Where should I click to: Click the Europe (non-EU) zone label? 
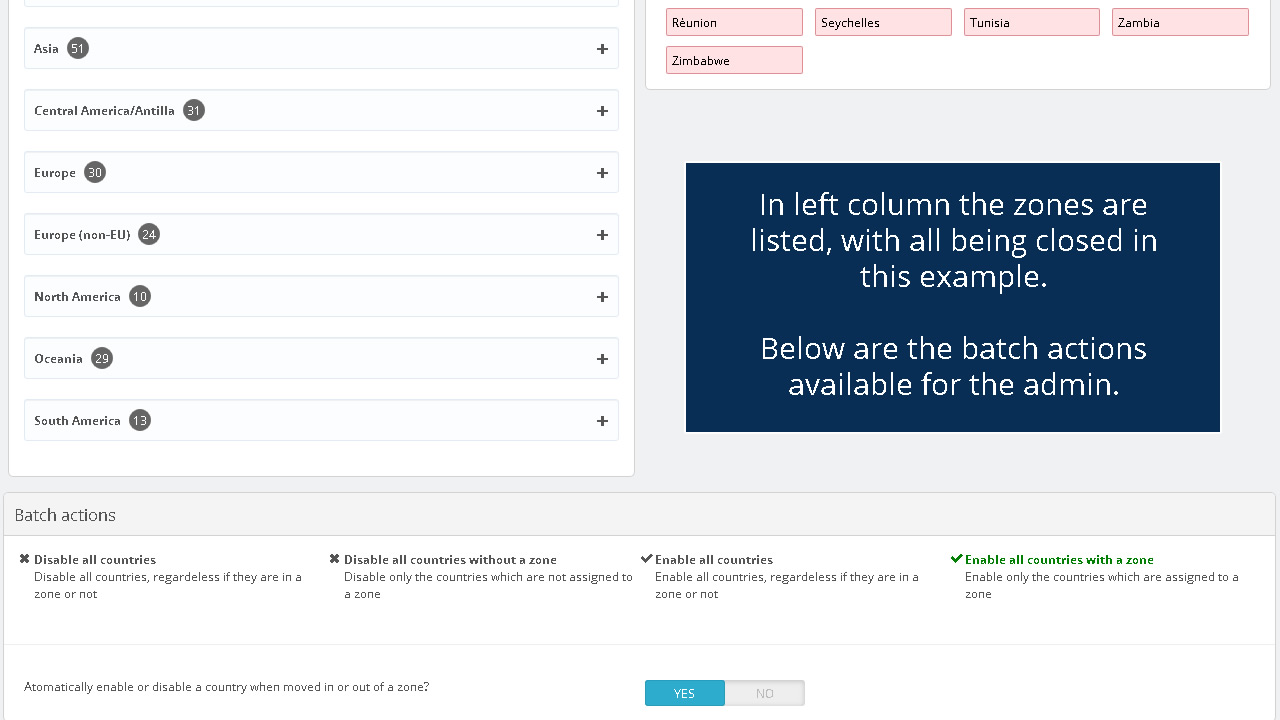click(82, 235)
